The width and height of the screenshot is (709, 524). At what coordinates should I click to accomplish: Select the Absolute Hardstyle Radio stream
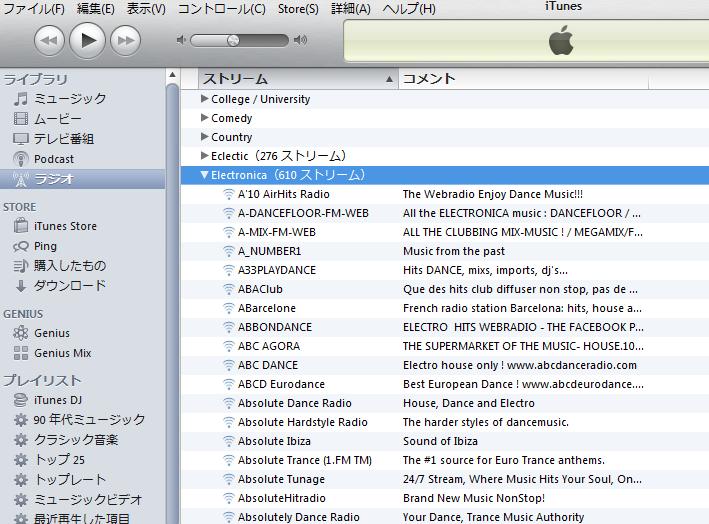coord(303,422)
